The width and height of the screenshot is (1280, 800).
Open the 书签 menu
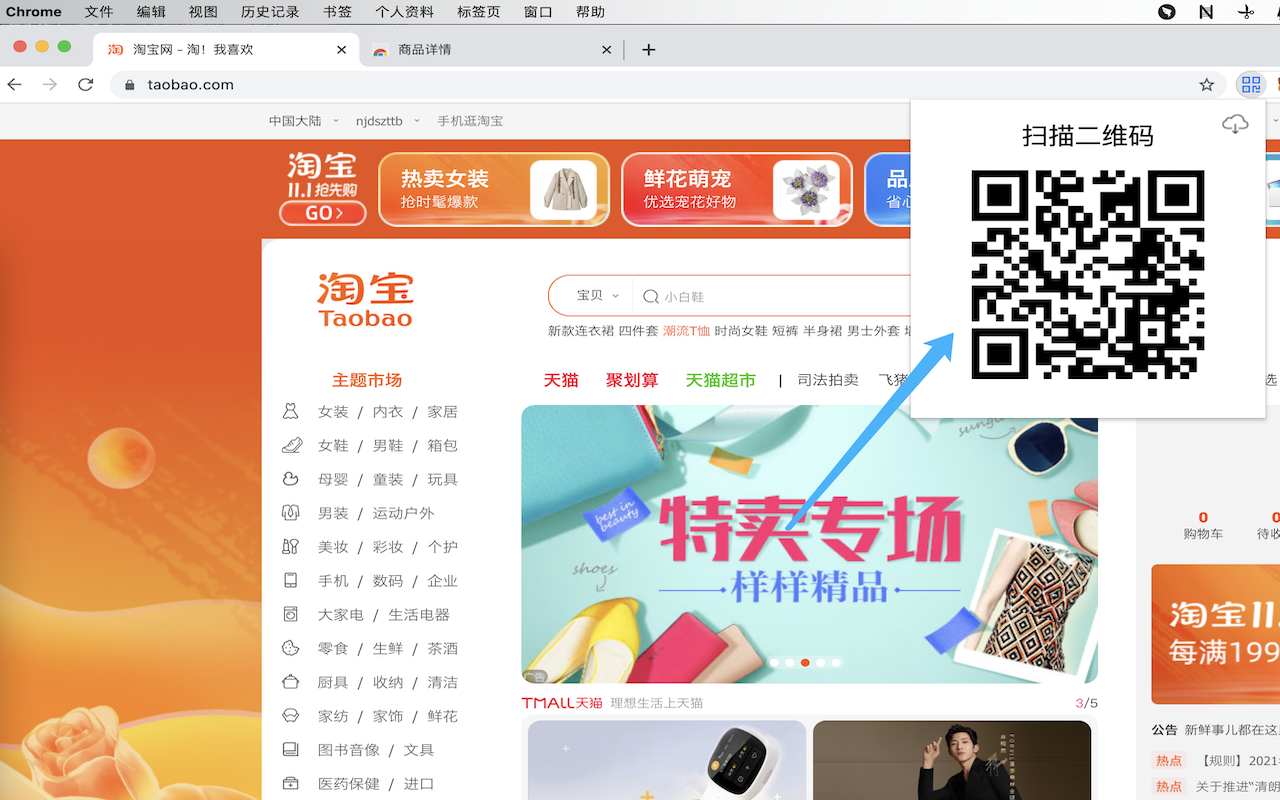[x=338, y=12]
